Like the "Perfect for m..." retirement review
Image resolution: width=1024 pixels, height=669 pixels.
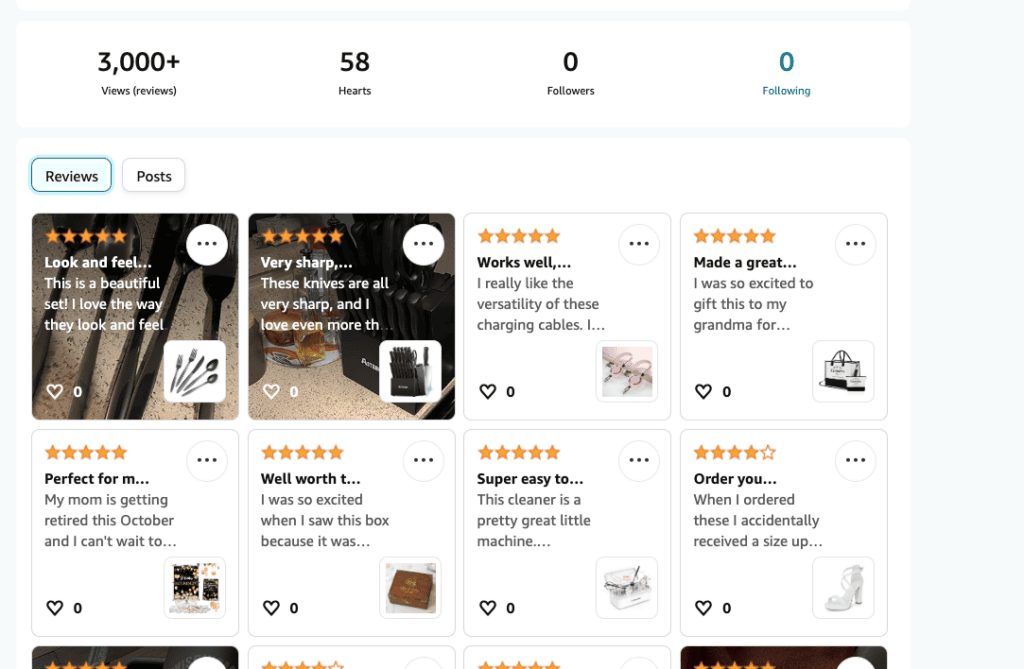click(55, 608)
